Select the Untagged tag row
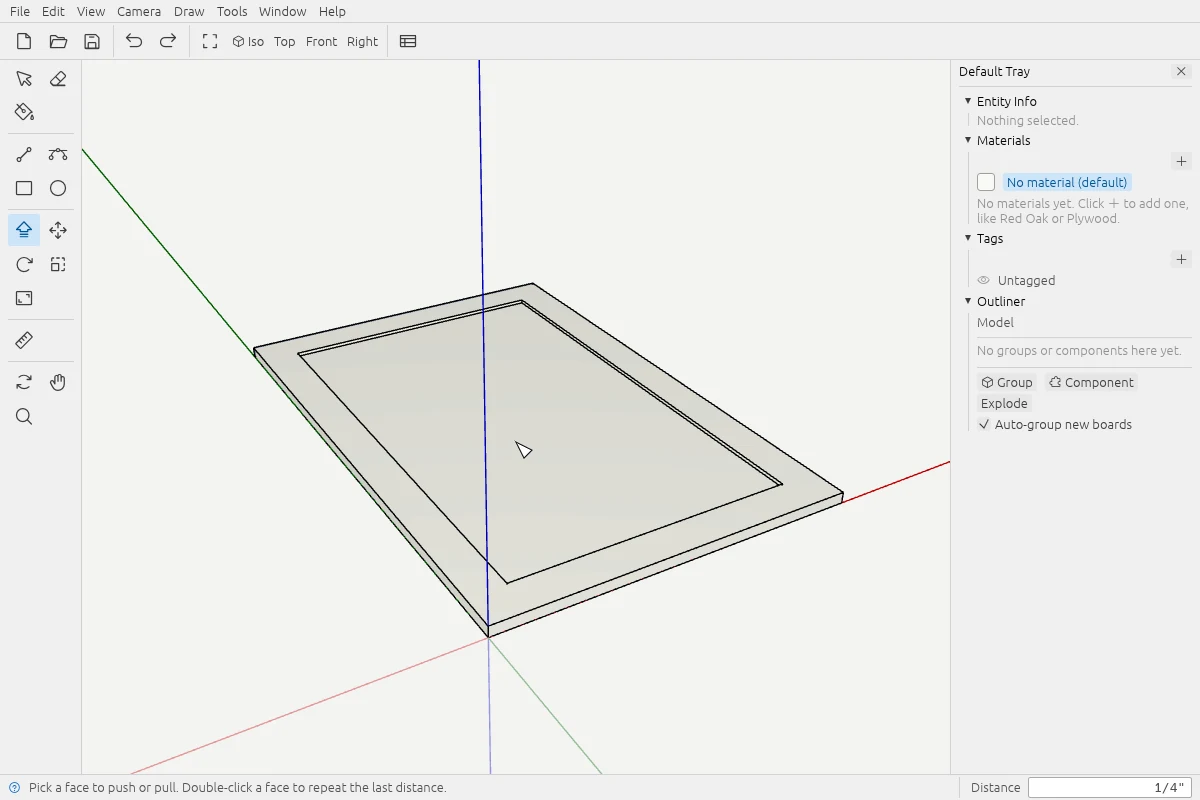 (1084, 281)
